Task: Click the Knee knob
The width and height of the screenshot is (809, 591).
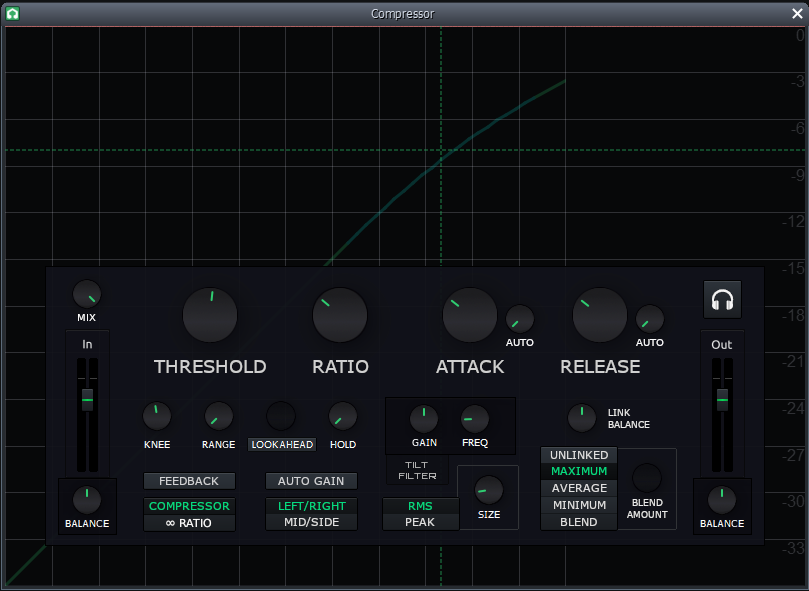Action: 157,416
